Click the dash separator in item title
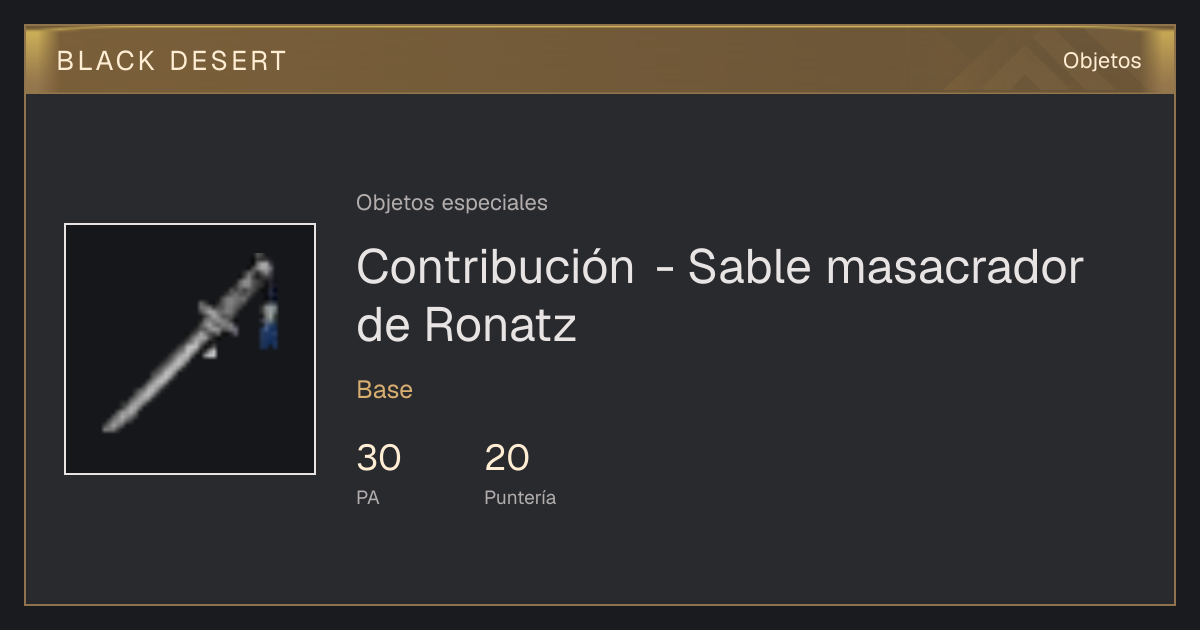This screenshot has height=630, width=1200. point(661,270)
